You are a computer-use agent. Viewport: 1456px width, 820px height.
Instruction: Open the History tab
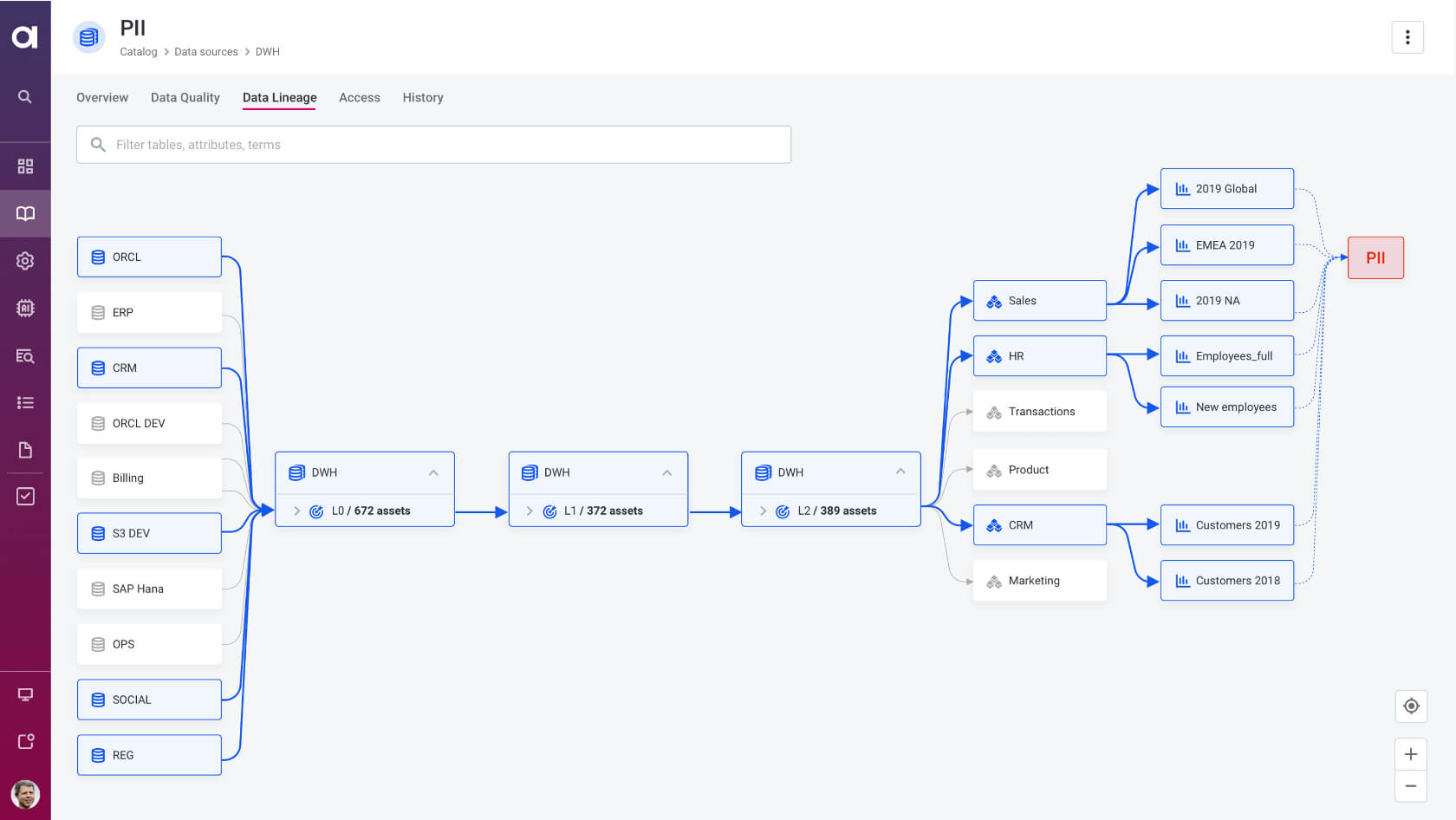pos(422,98)
